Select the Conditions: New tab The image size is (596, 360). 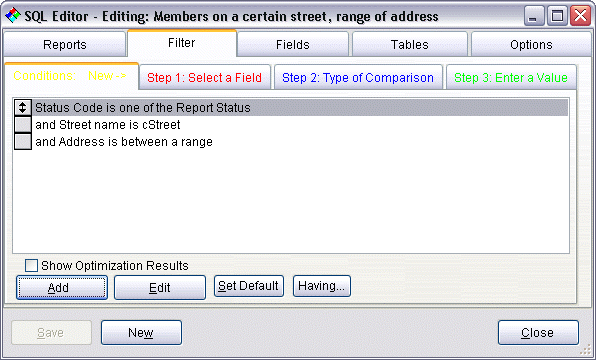pyautogui.click(x=71, y=76)
